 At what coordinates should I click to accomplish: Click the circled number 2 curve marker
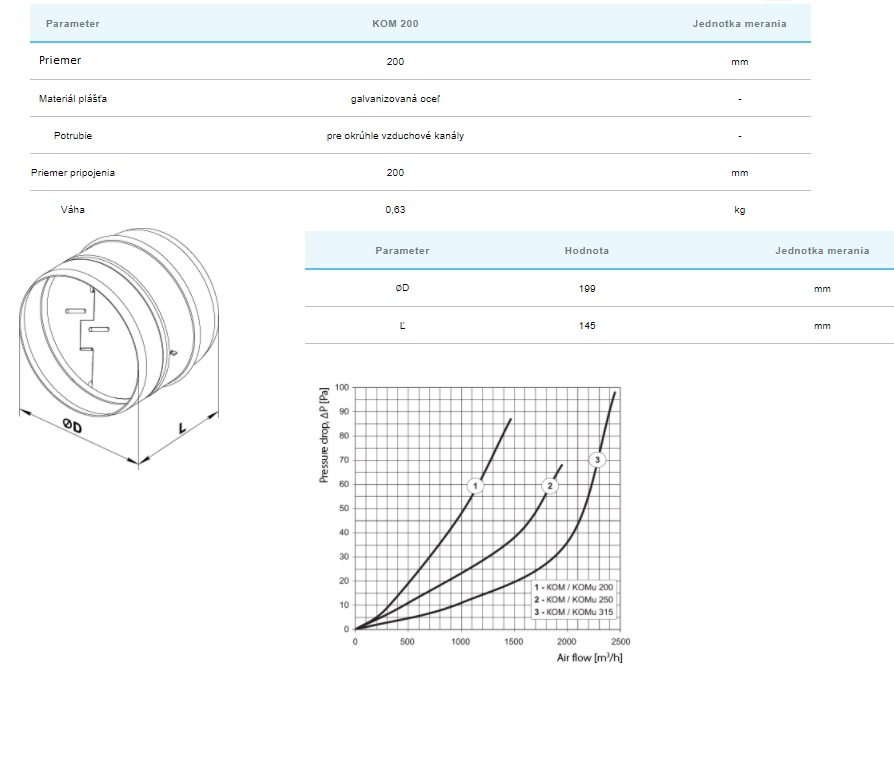549,485
